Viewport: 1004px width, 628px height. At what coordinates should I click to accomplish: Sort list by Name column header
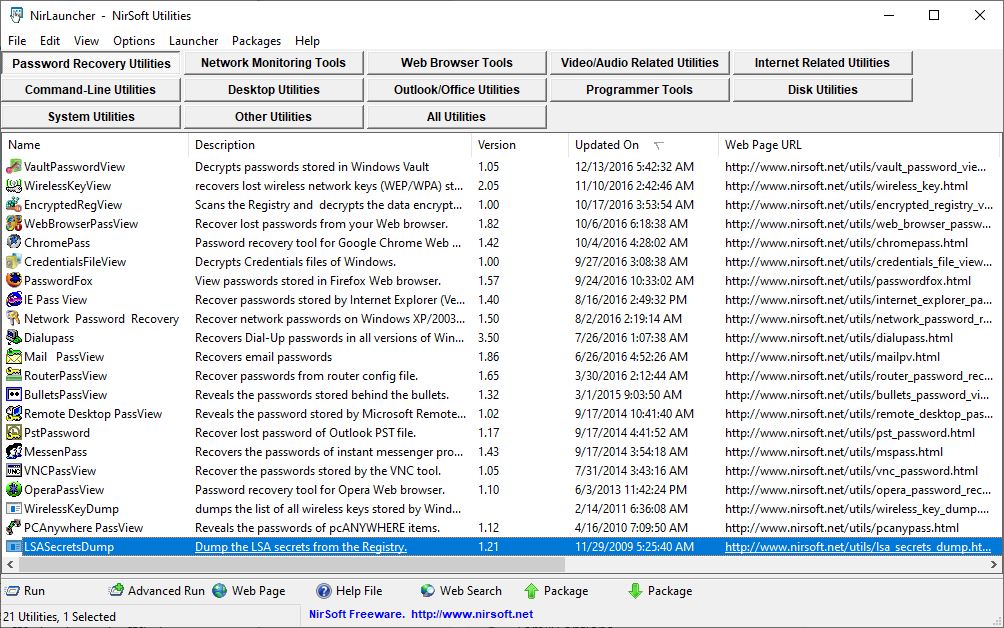pyautogui.click(x=95, y=145)
